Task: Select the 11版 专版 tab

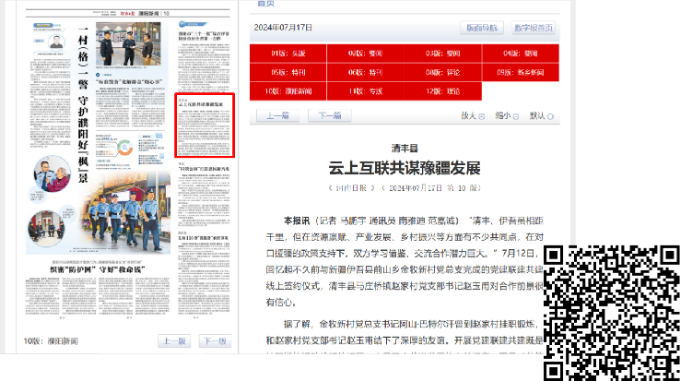Action: [365, 91]
